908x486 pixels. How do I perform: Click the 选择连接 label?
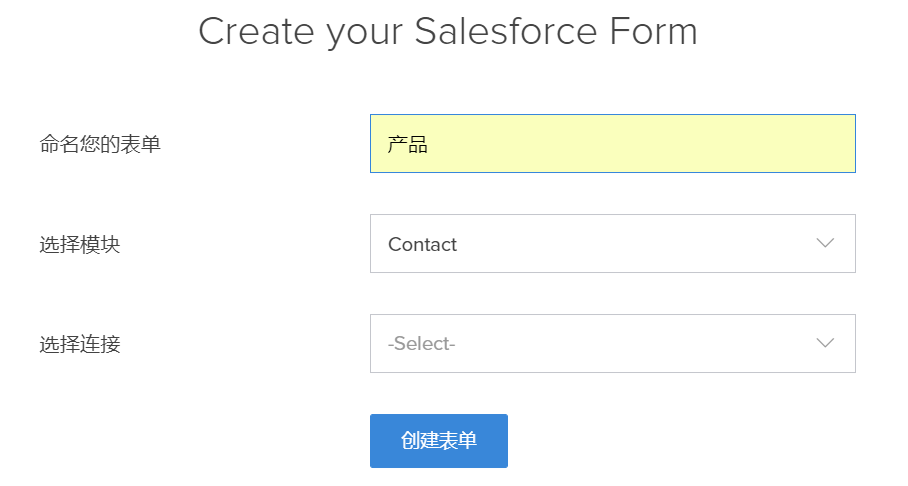point(80,345)
